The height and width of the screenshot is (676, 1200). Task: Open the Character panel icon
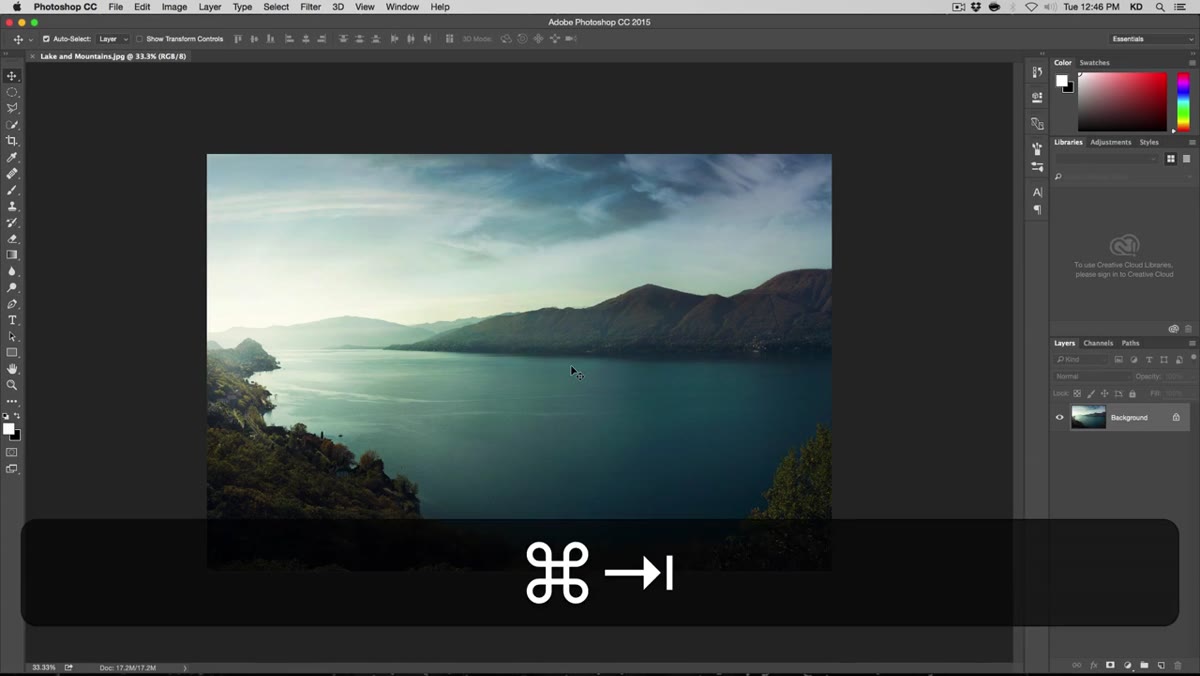point(1037,192)
